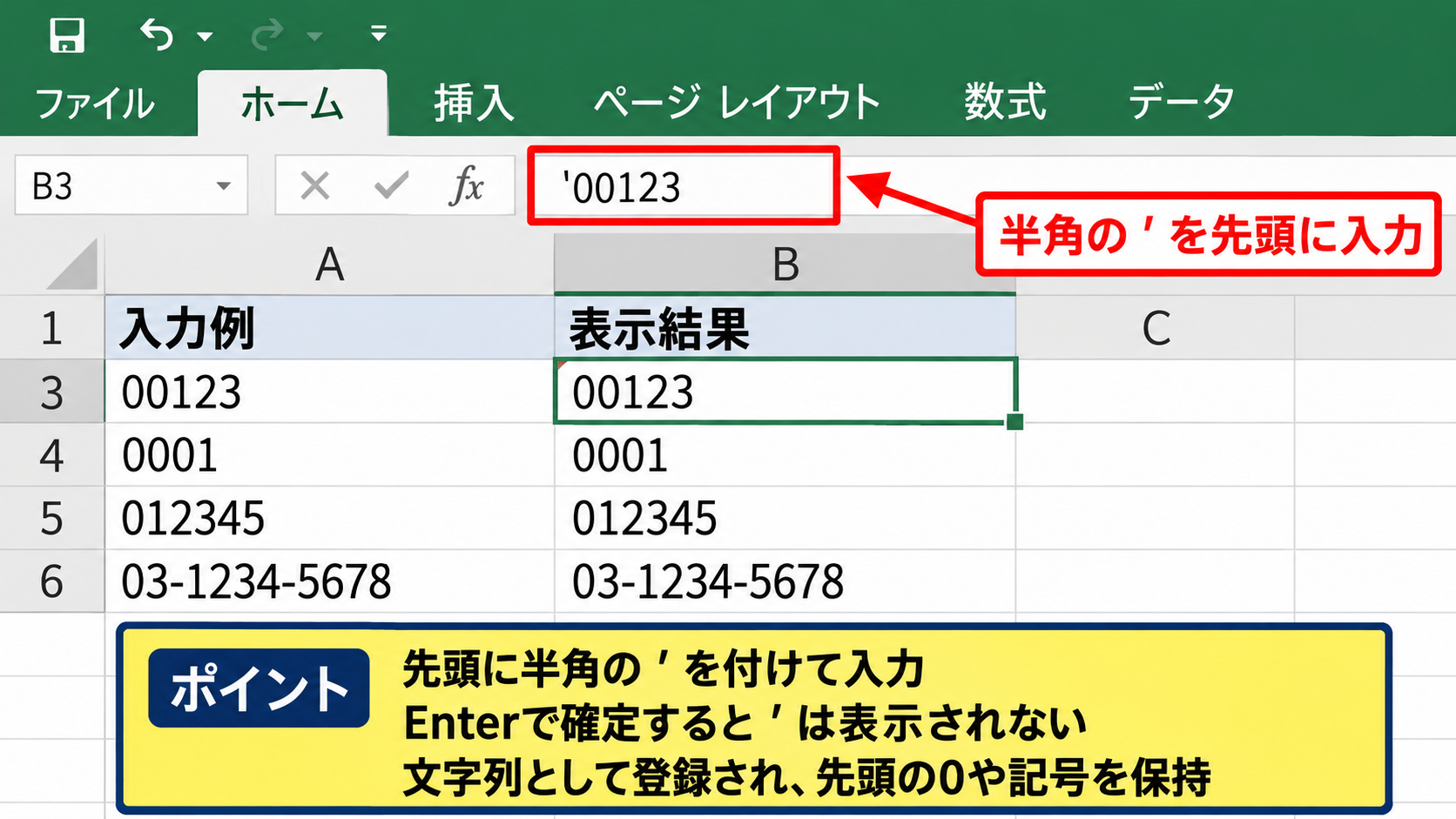The height and width of the screenshot is (819, 1456).
Task: Click the Redo arrow icon
Action: coord(267,35)
